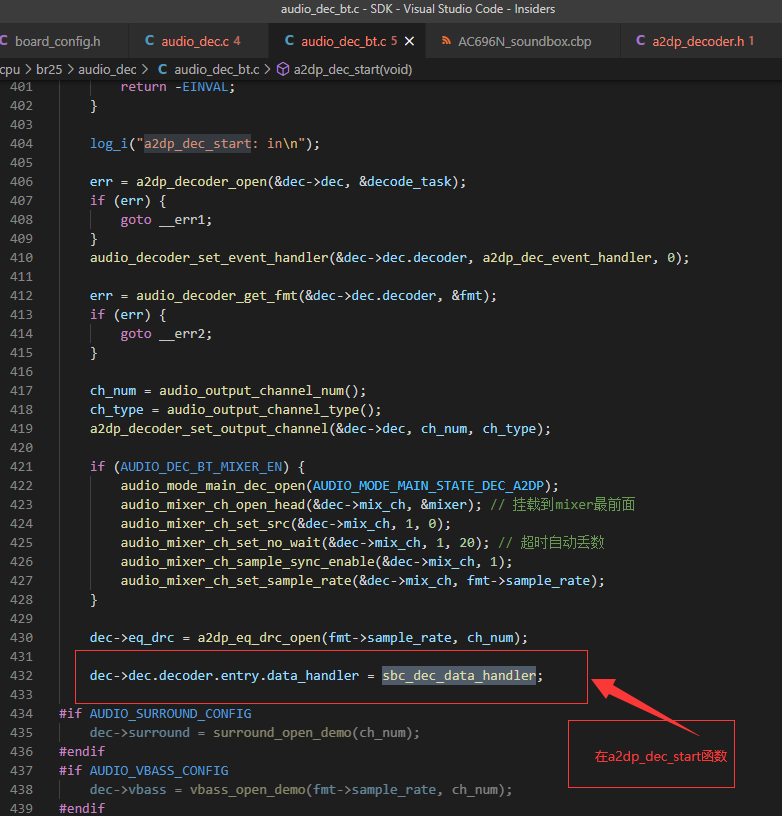Screen dimensions: 782x816
Task: Open the audio_dec_bt.c breadcrumb item
Action: coord(216,69)
